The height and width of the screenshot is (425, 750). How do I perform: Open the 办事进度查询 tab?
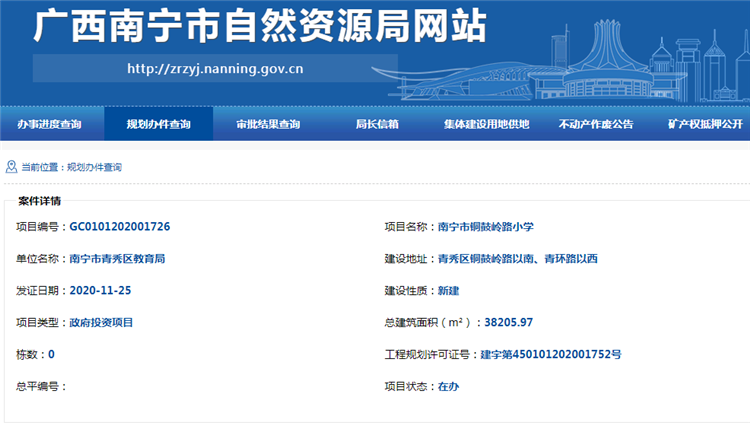point(49,124)
